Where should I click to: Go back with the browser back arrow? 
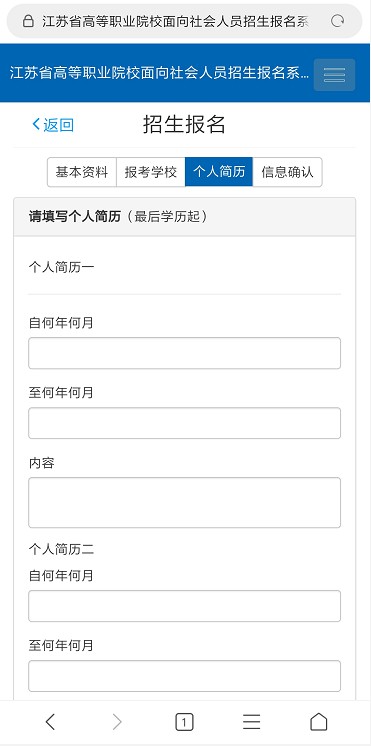tap(50, 722)
